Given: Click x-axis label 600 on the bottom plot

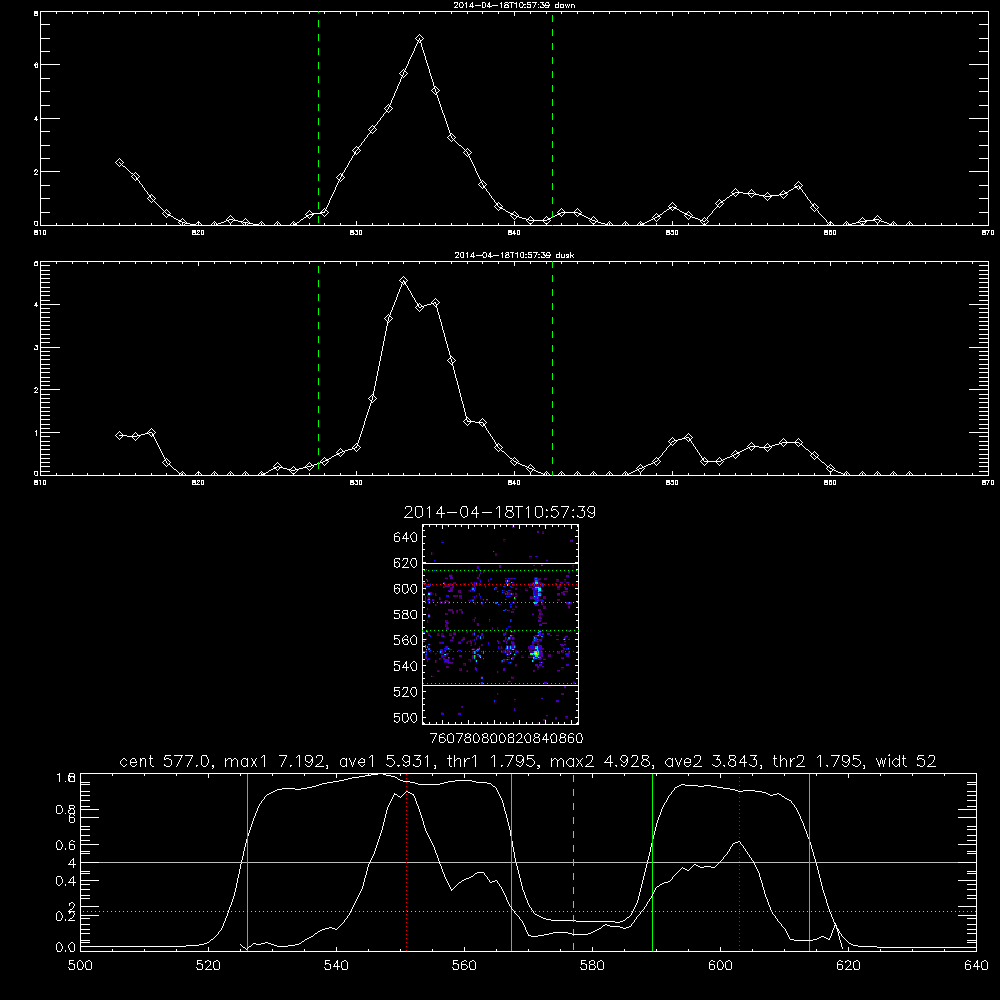Looking at the screenshot, I should coord(720,966).
